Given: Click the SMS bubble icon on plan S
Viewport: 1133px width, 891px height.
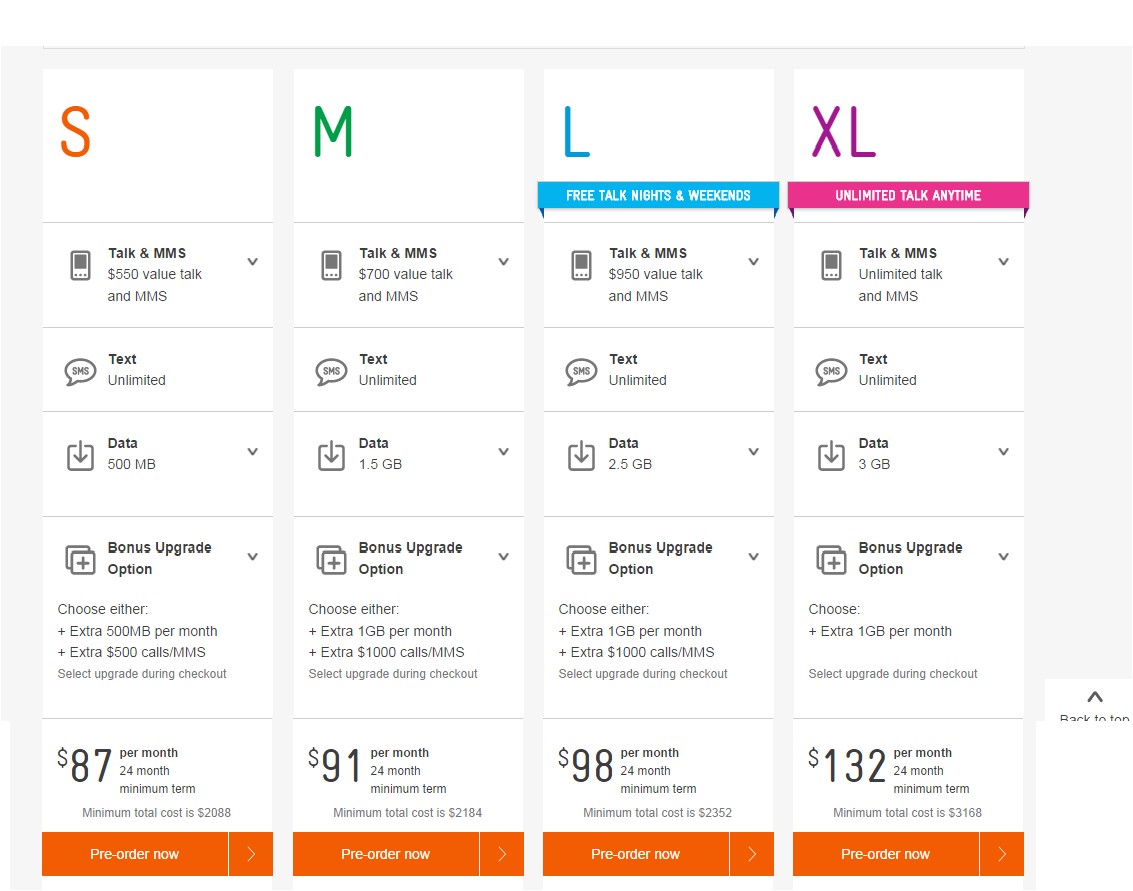Looking at the screenshot, I should click(x=80, y=370).
